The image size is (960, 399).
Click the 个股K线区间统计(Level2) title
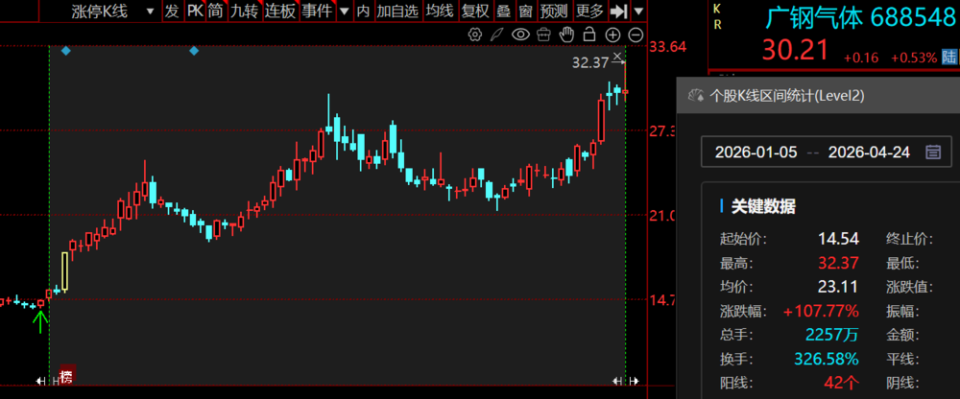pyautogui.click(x=787, y=95)
